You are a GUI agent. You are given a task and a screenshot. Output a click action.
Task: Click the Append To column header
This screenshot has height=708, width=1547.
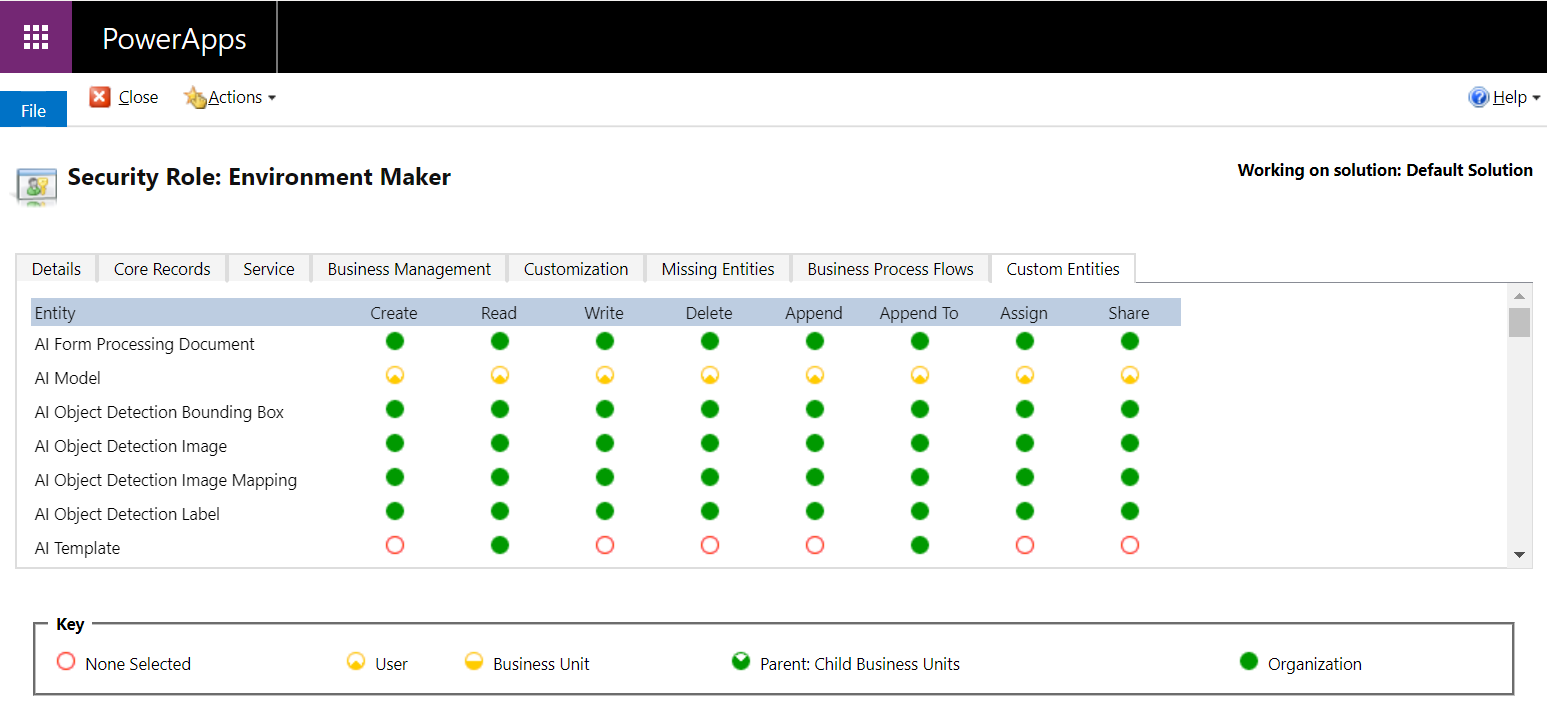tap(919, 313)
